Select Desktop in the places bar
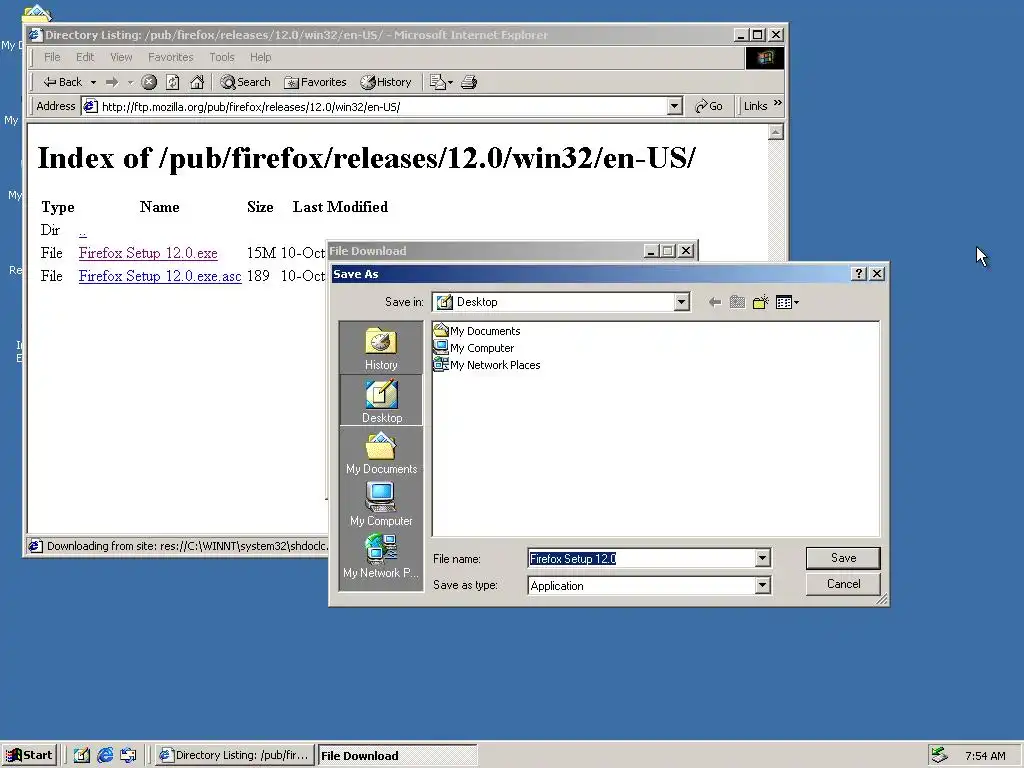 [381, 400]
